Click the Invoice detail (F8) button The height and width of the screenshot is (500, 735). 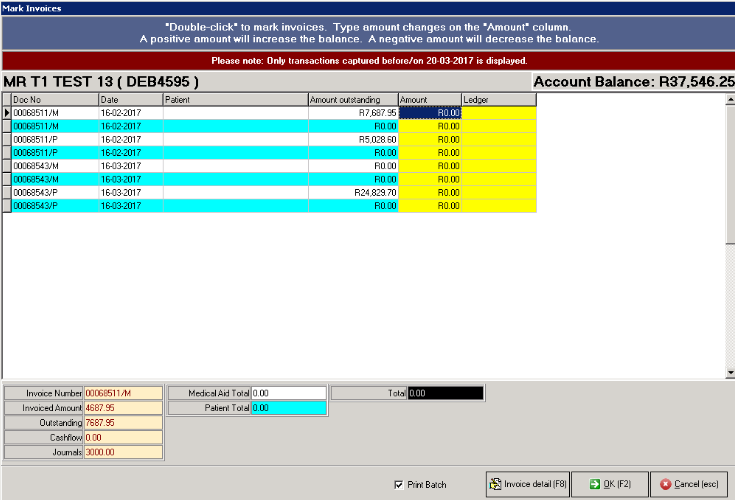click(527, 484)
